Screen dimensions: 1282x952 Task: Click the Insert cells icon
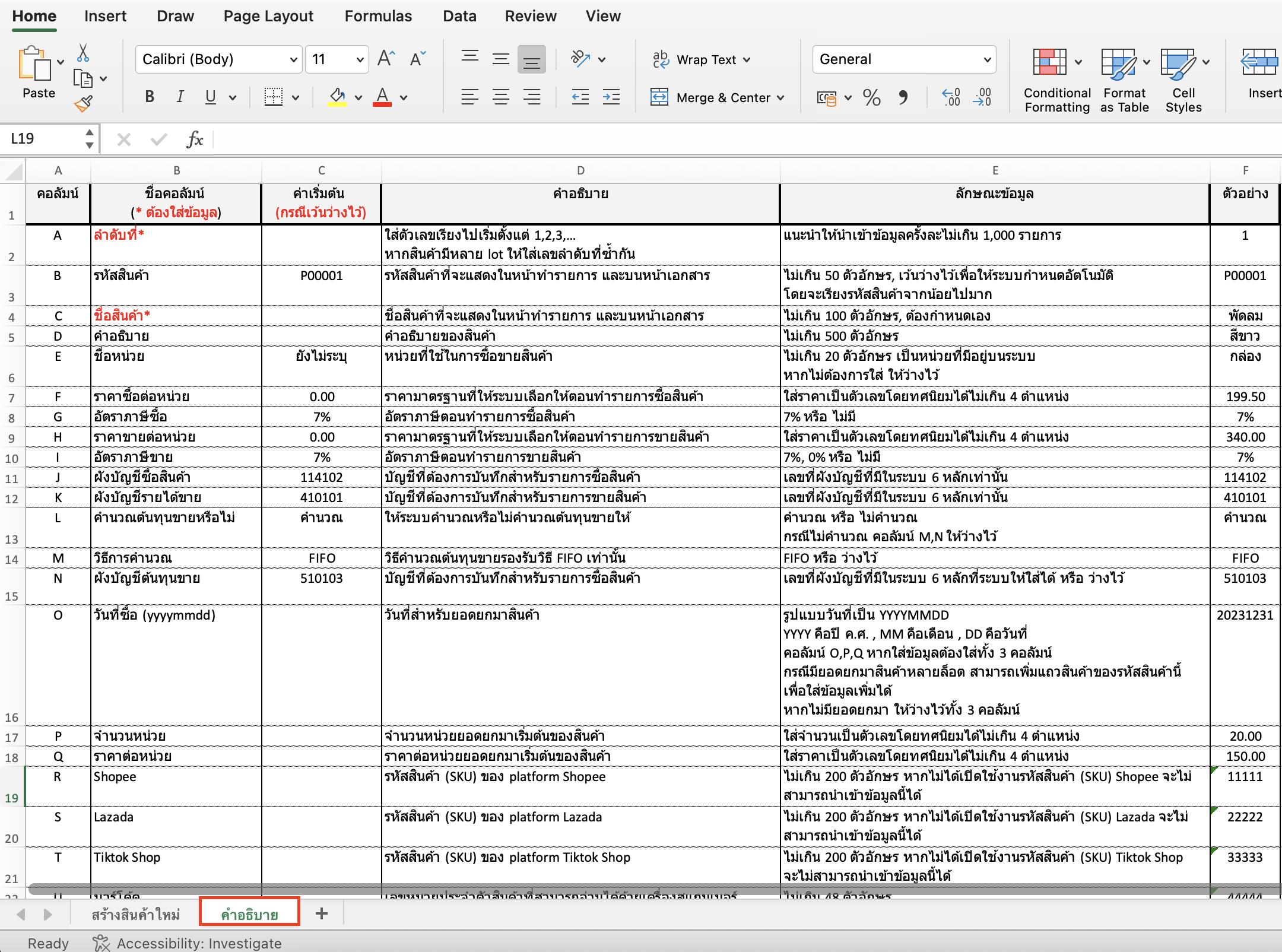[1259, 63]
